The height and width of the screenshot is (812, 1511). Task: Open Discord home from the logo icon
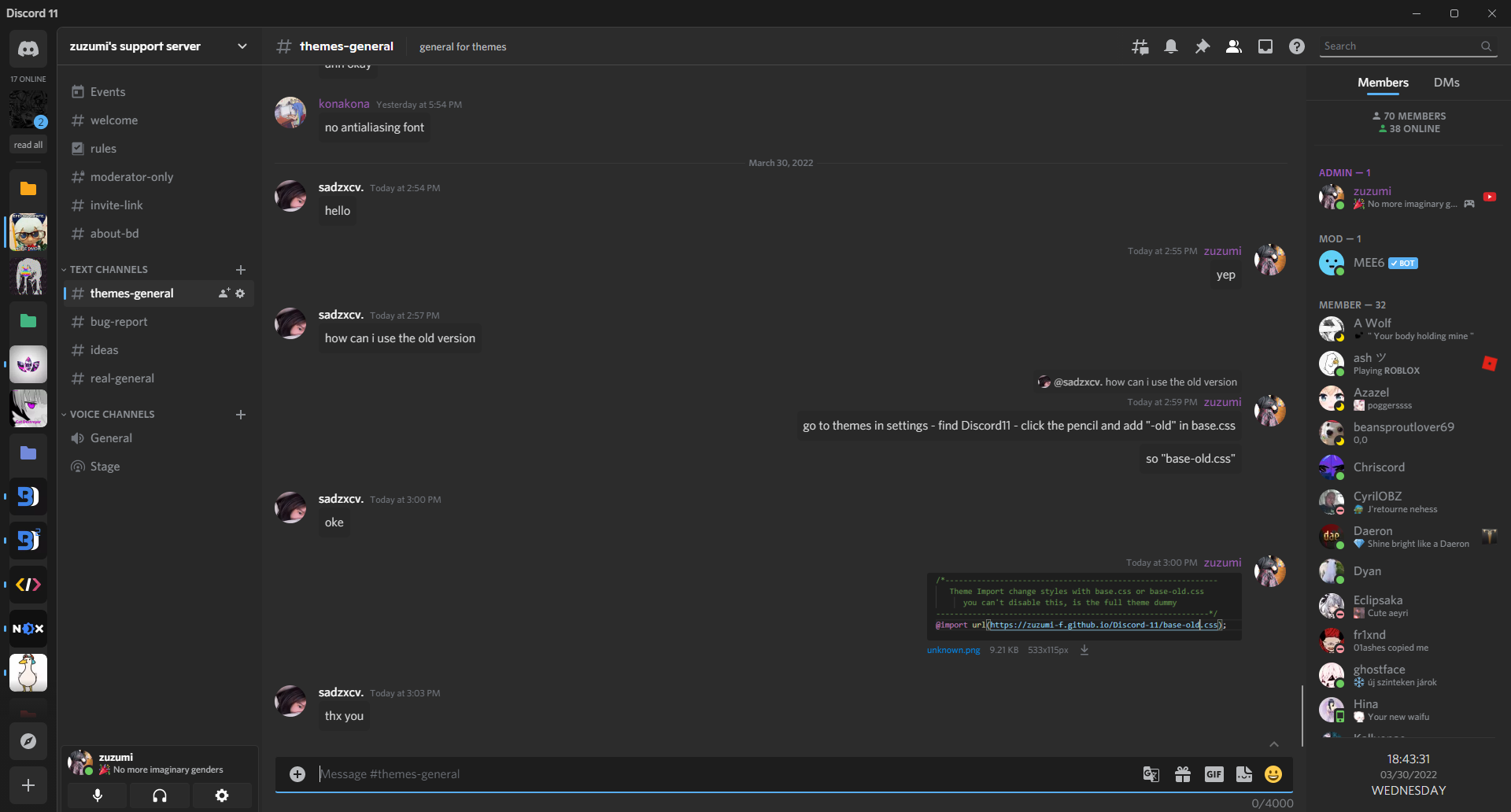click(x=28, y=49)
